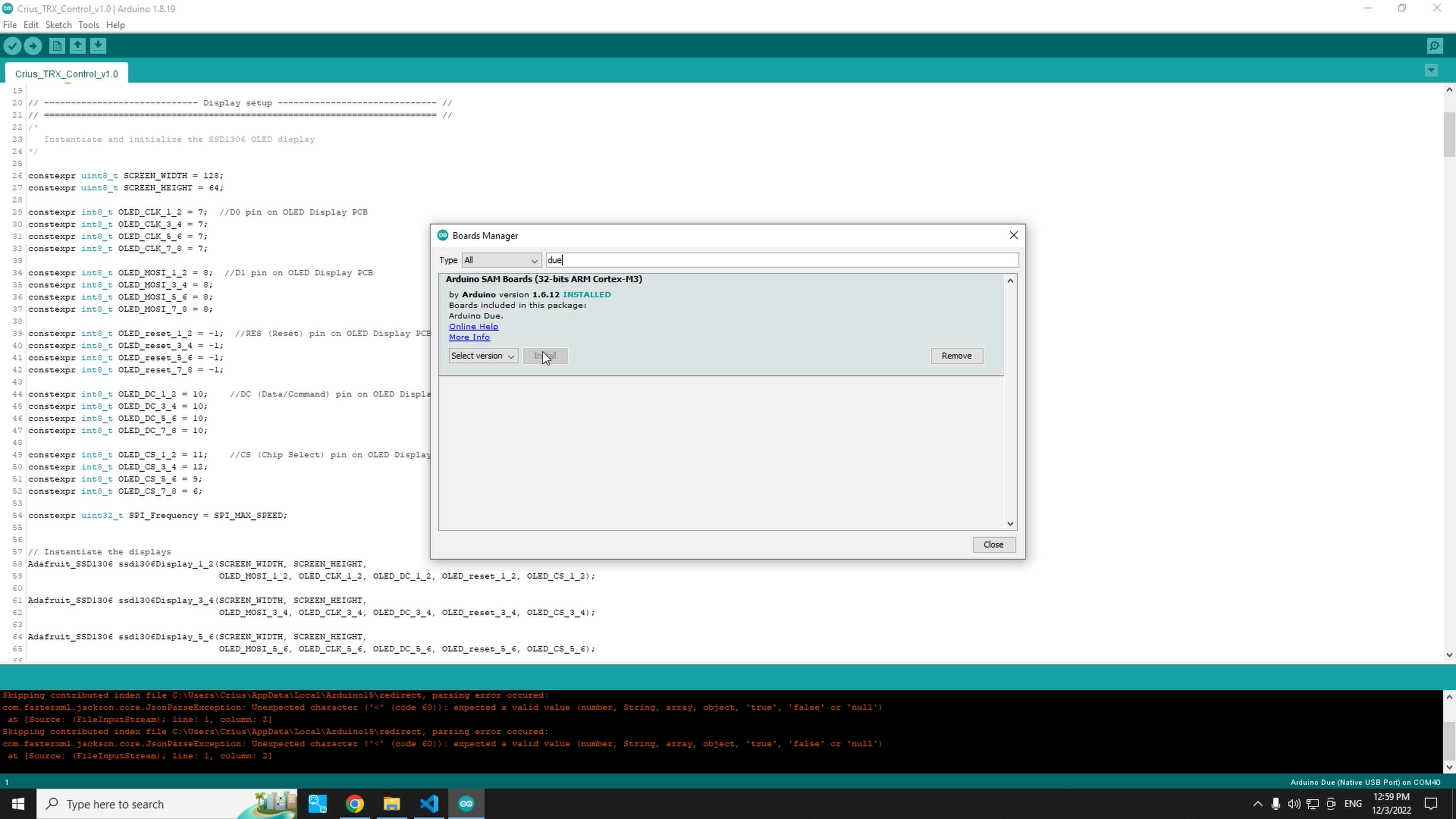Open Visual Studio Code from the taskbar
The width and height of the screenshot is (1456, 819).
[x=429, y=804]
